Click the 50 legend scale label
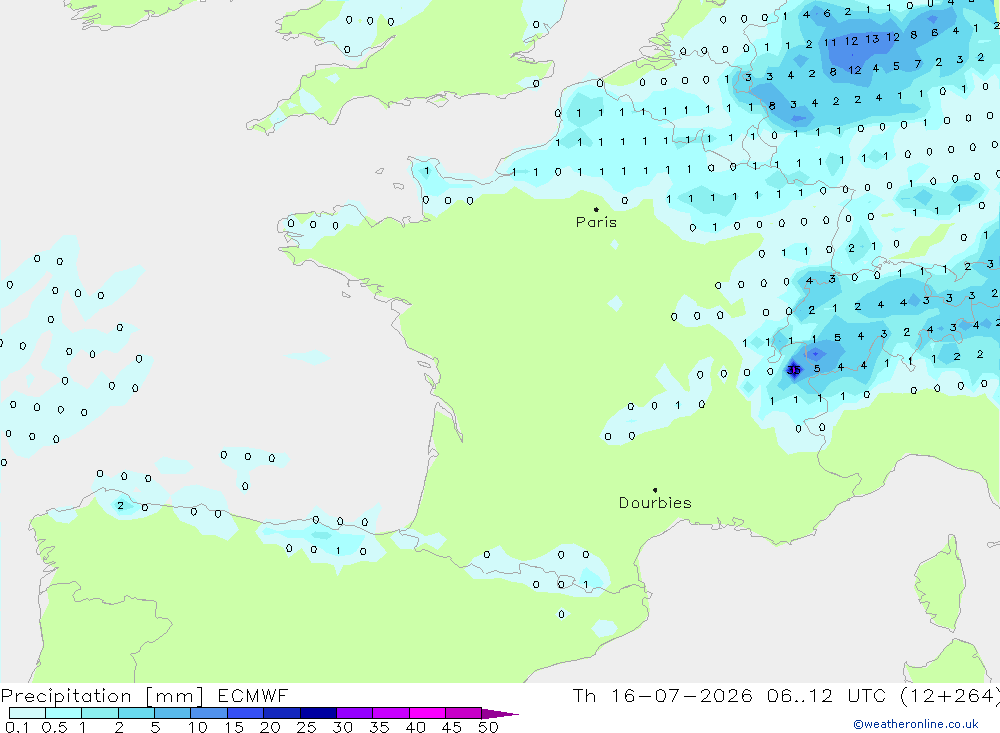 pos(488,727)
